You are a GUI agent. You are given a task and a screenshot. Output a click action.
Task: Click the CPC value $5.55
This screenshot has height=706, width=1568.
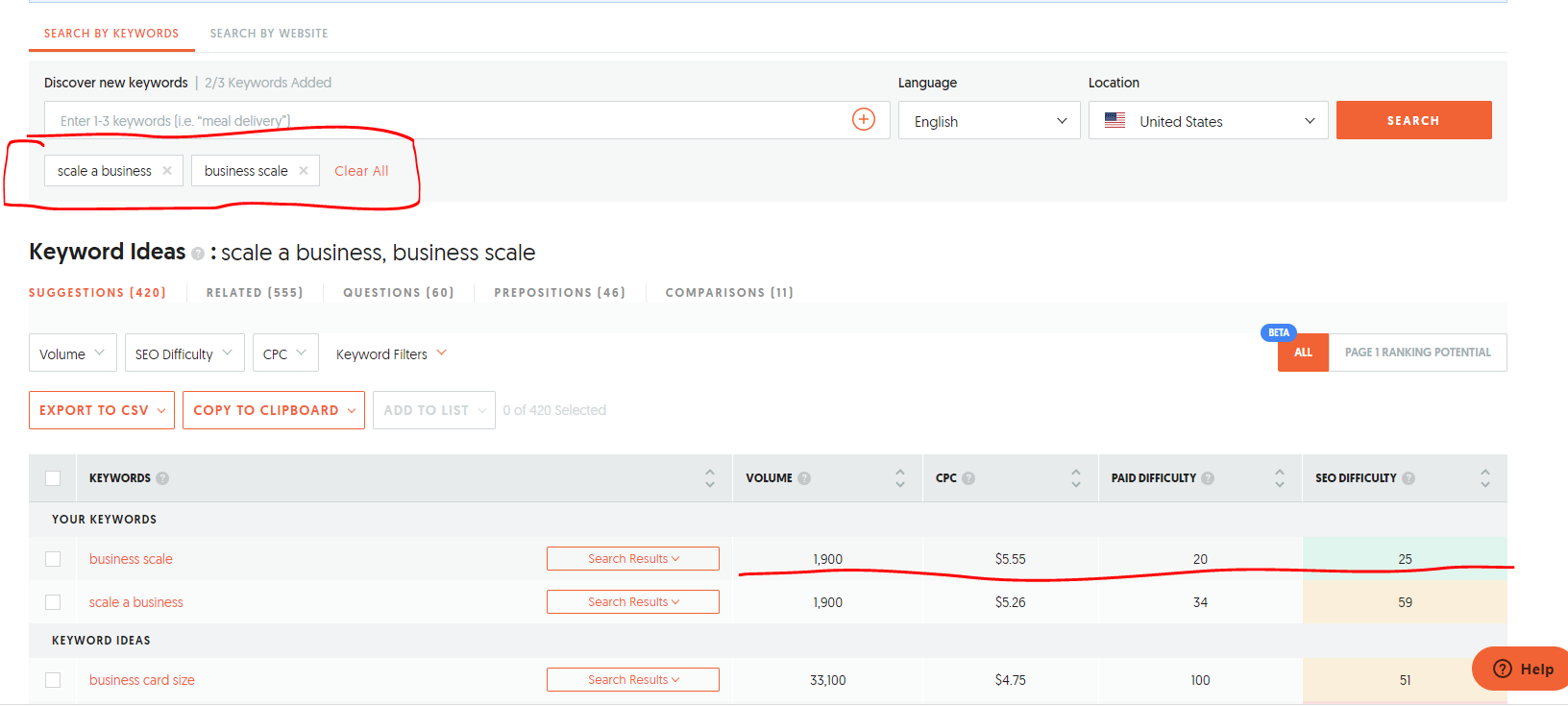(x=1011, y=559)
